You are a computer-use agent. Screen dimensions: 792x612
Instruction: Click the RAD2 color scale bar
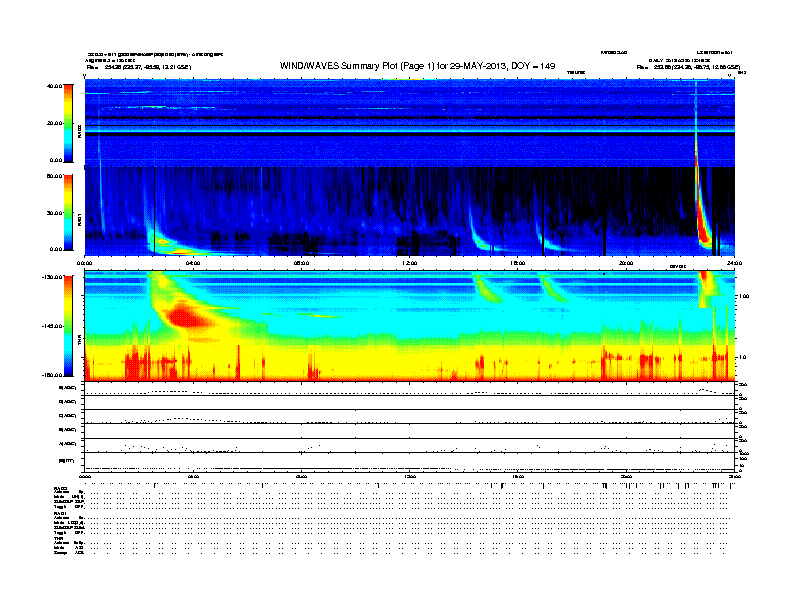[x=68, y=123]
